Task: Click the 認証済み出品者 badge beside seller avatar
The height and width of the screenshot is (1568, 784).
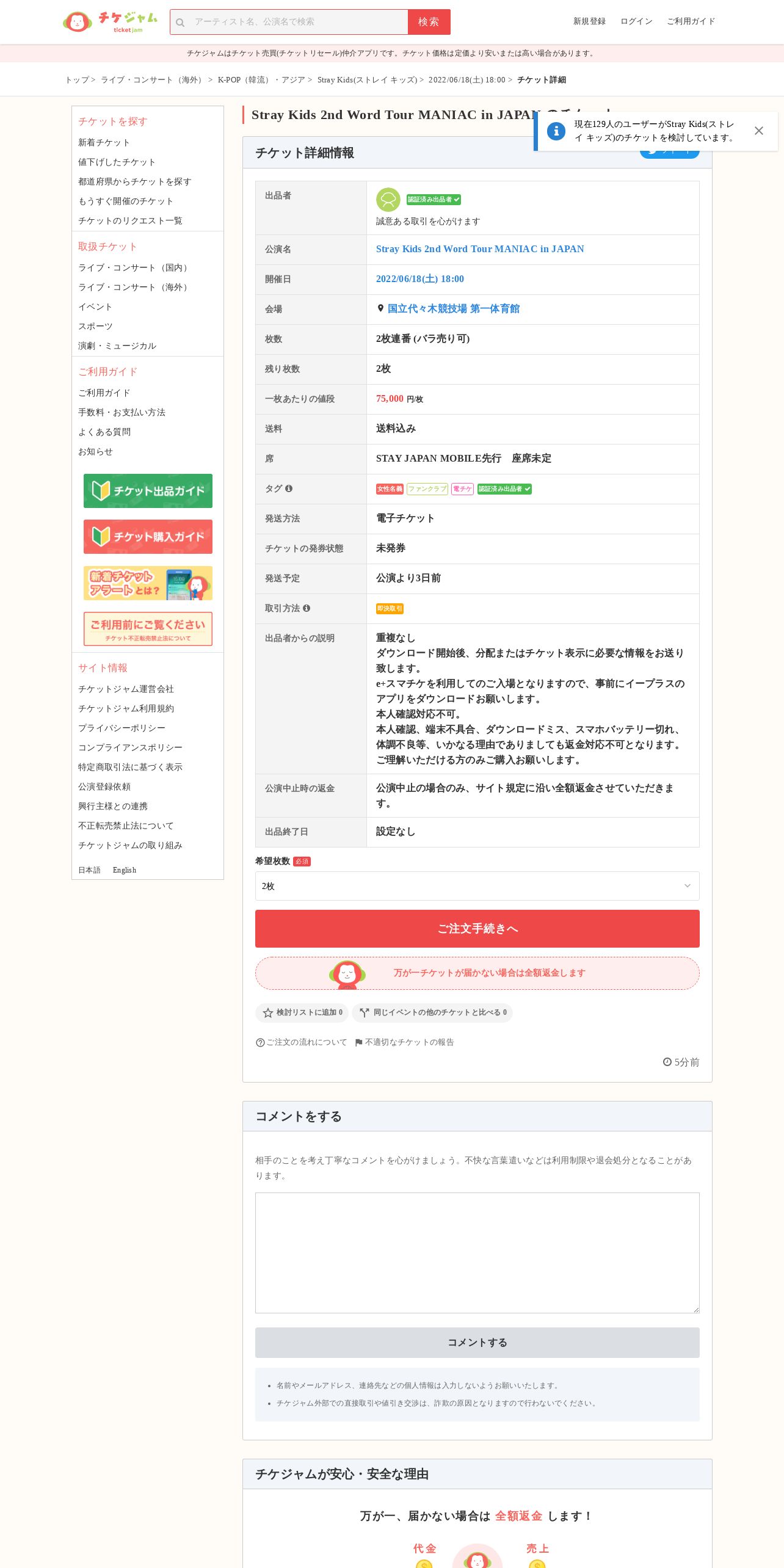Action: coord(434,200)
